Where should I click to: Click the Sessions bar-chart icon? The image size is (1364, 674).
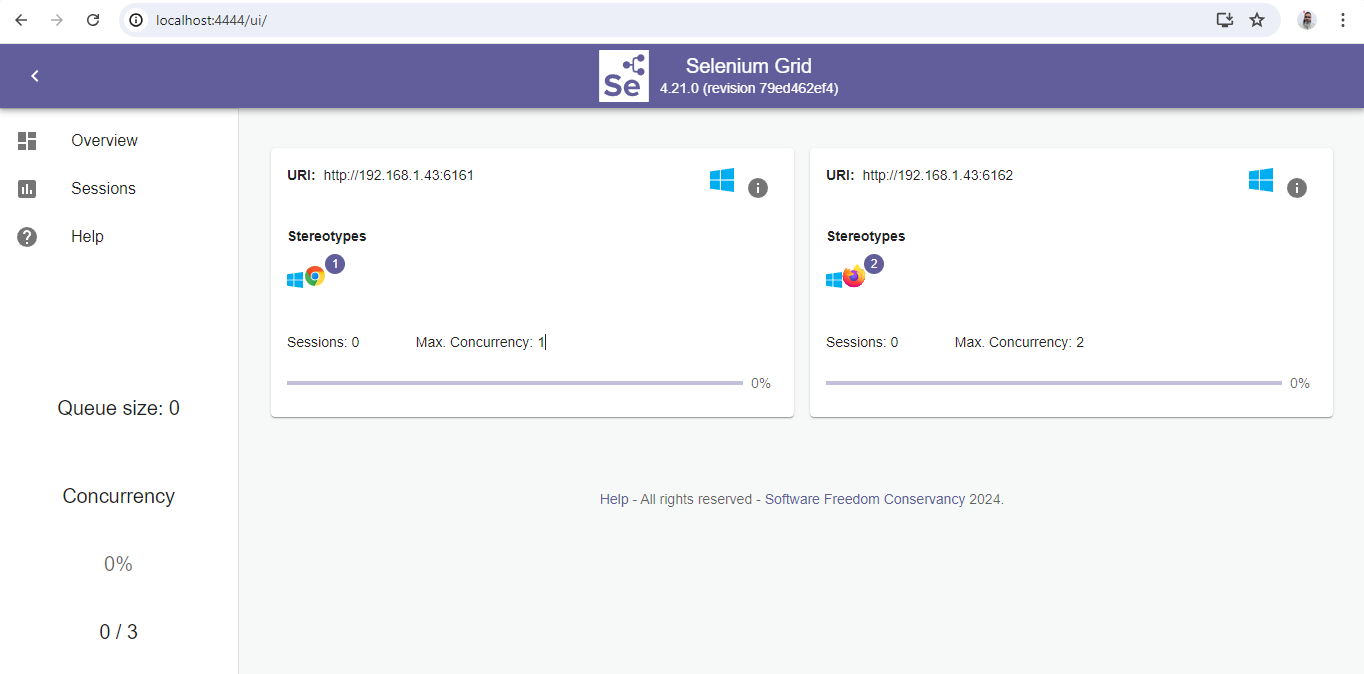point(27,189)
